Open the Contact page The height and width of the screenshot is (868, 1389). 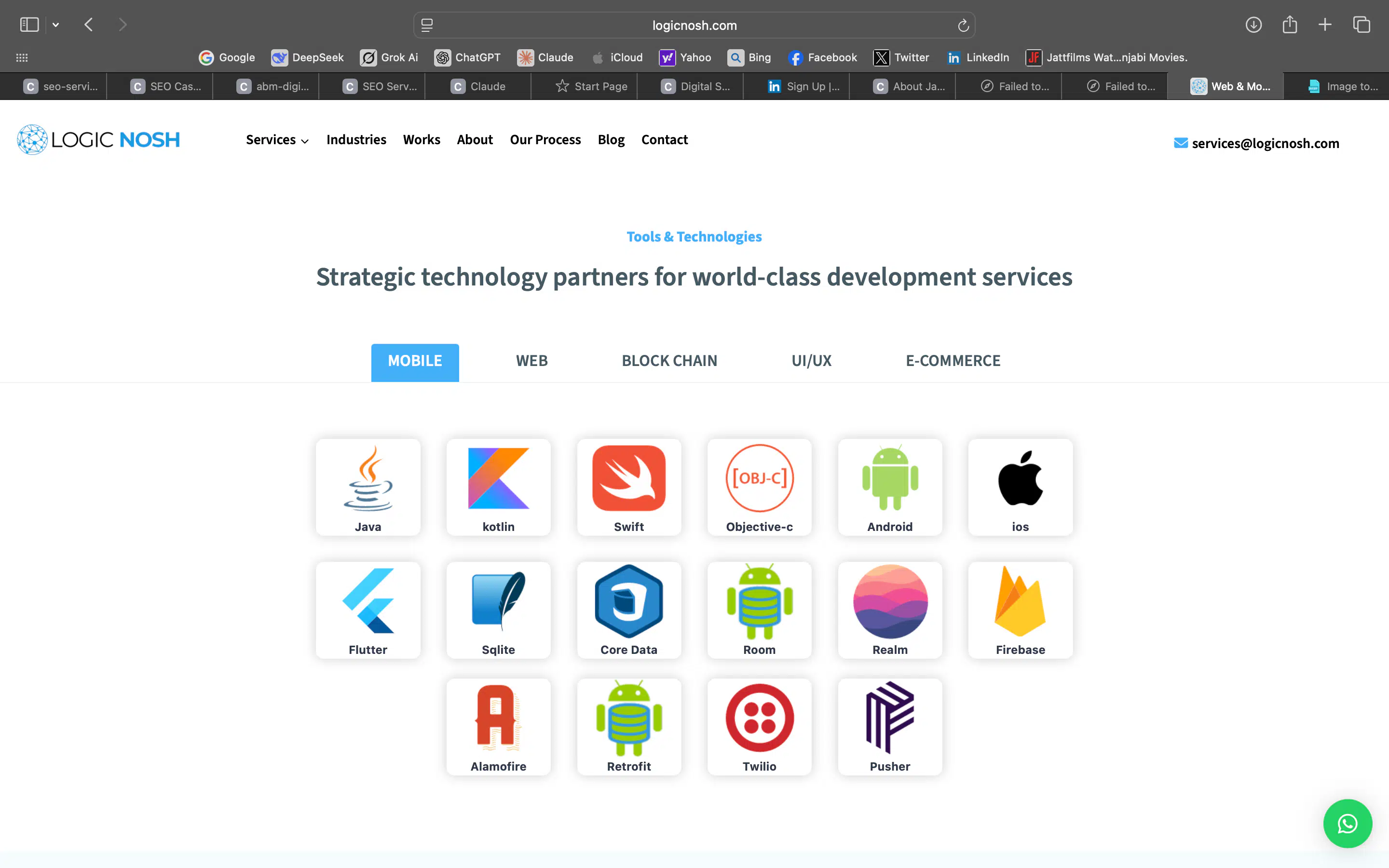(x=664, y=139)
